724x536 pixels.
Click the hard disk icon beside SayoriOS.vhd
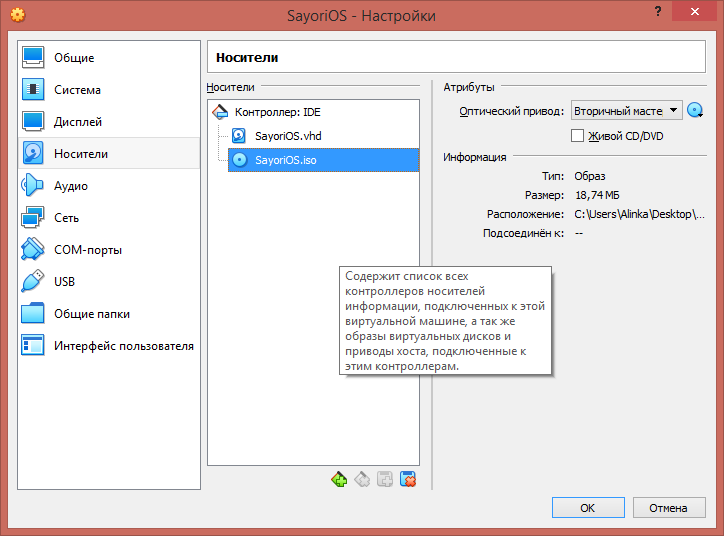tap(239, 136)
